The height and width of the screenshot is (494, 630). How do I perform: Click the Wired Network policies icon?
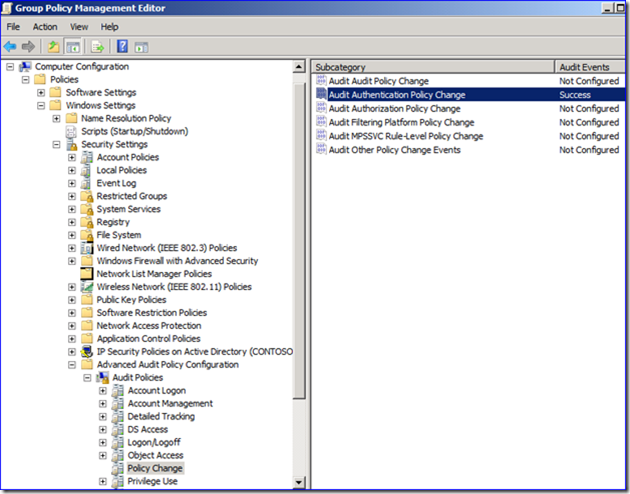pyautogui.click(x=87, y=248)
